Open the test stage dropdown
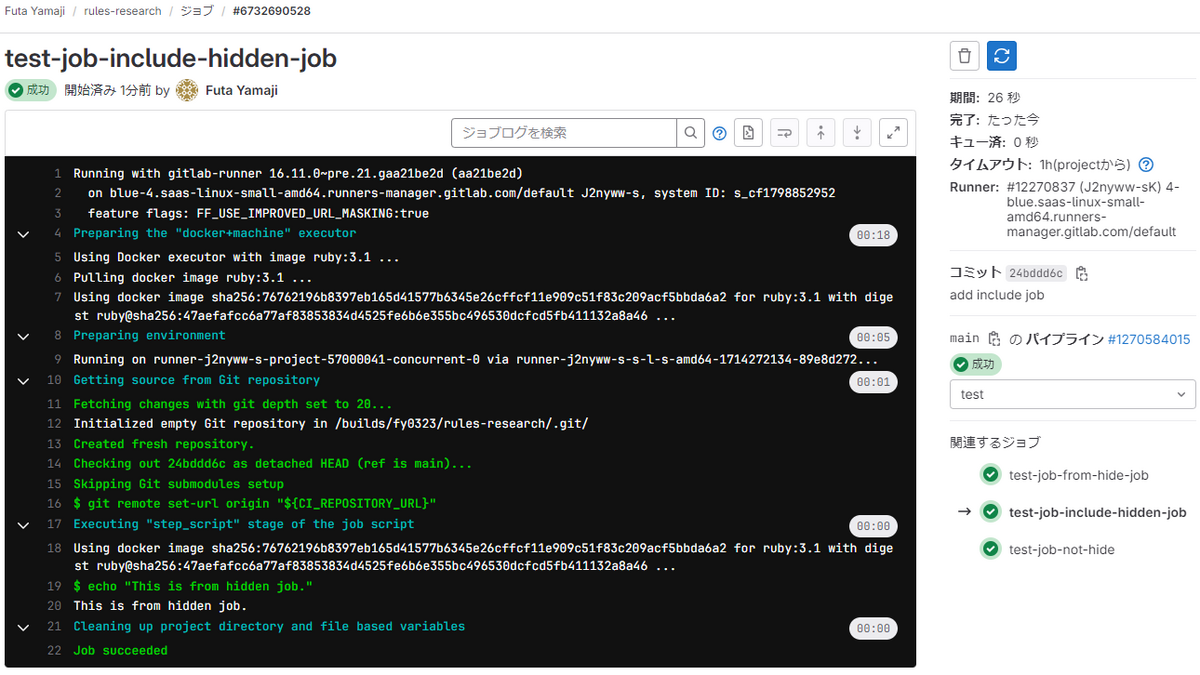The width and height of the screenshot is (1200, 675). coord(1072,394)
